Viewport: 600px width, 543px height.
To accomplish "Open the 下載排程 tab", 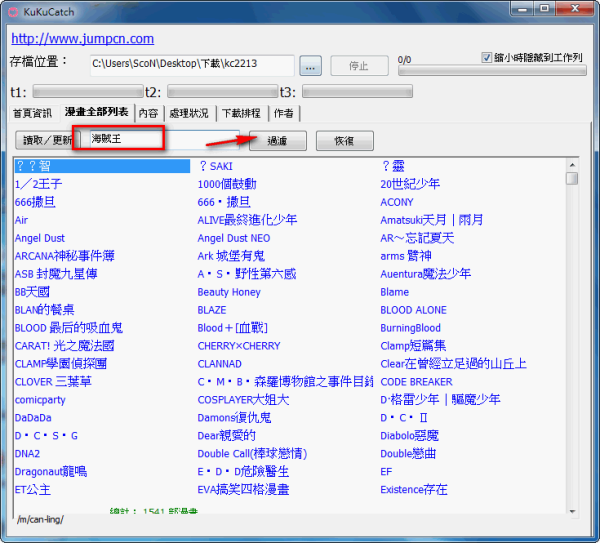I will coord(241,113).
